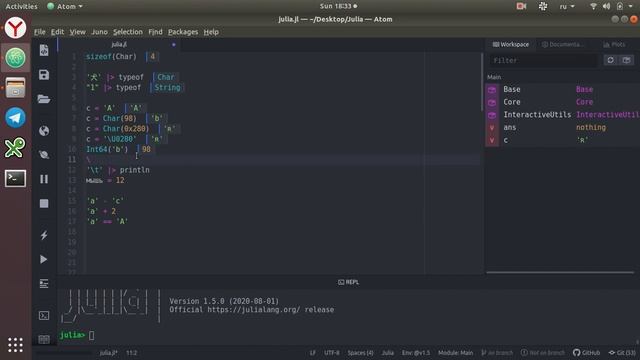The width and height of the screenshot is (640, 360).
Task: Click the variable icon beside ans
Action: (x=492, y=127)
